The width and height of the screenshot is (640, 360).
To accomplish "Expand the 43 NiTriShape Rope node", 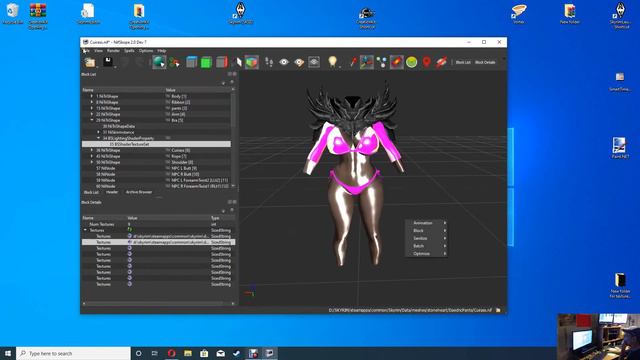I will (92, 156).
